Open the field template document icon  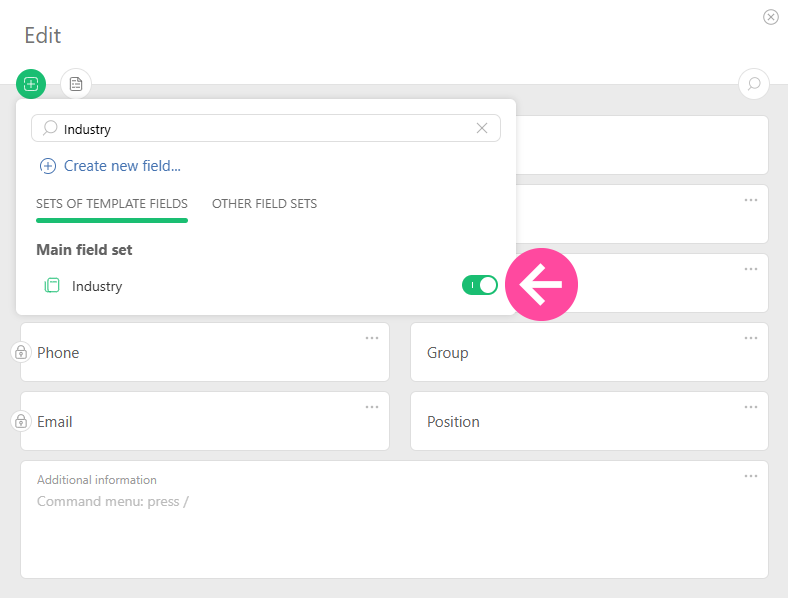[76, 84]
